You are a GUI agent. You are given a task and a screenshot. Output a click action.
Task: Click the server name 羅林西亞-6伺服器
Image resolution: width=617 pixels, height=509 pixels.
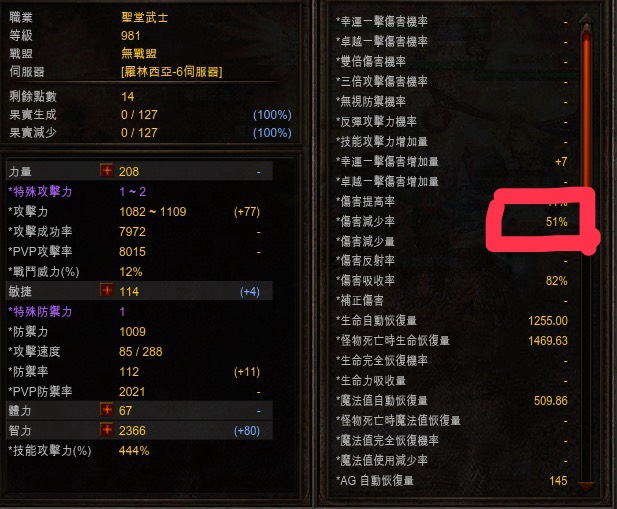(172, 72)
